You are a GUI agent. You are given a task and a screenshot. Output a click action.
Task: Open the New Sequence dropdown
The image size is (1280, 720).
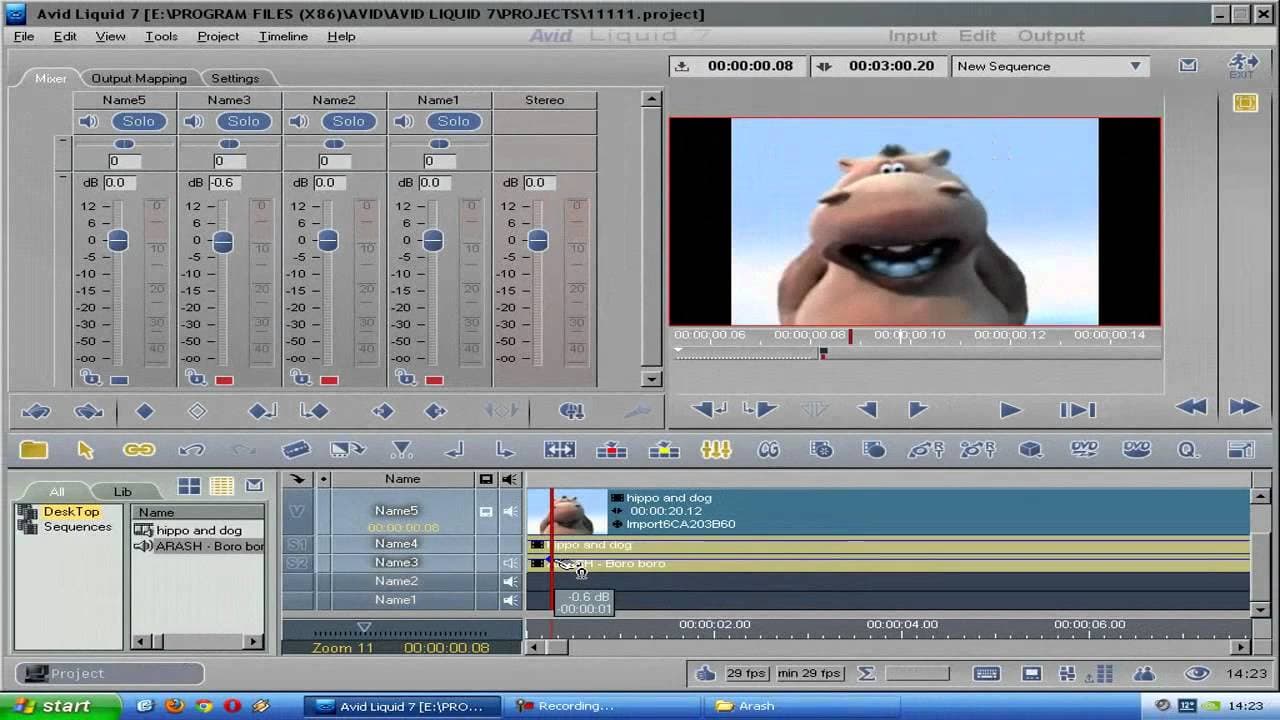coord(1049,66)
